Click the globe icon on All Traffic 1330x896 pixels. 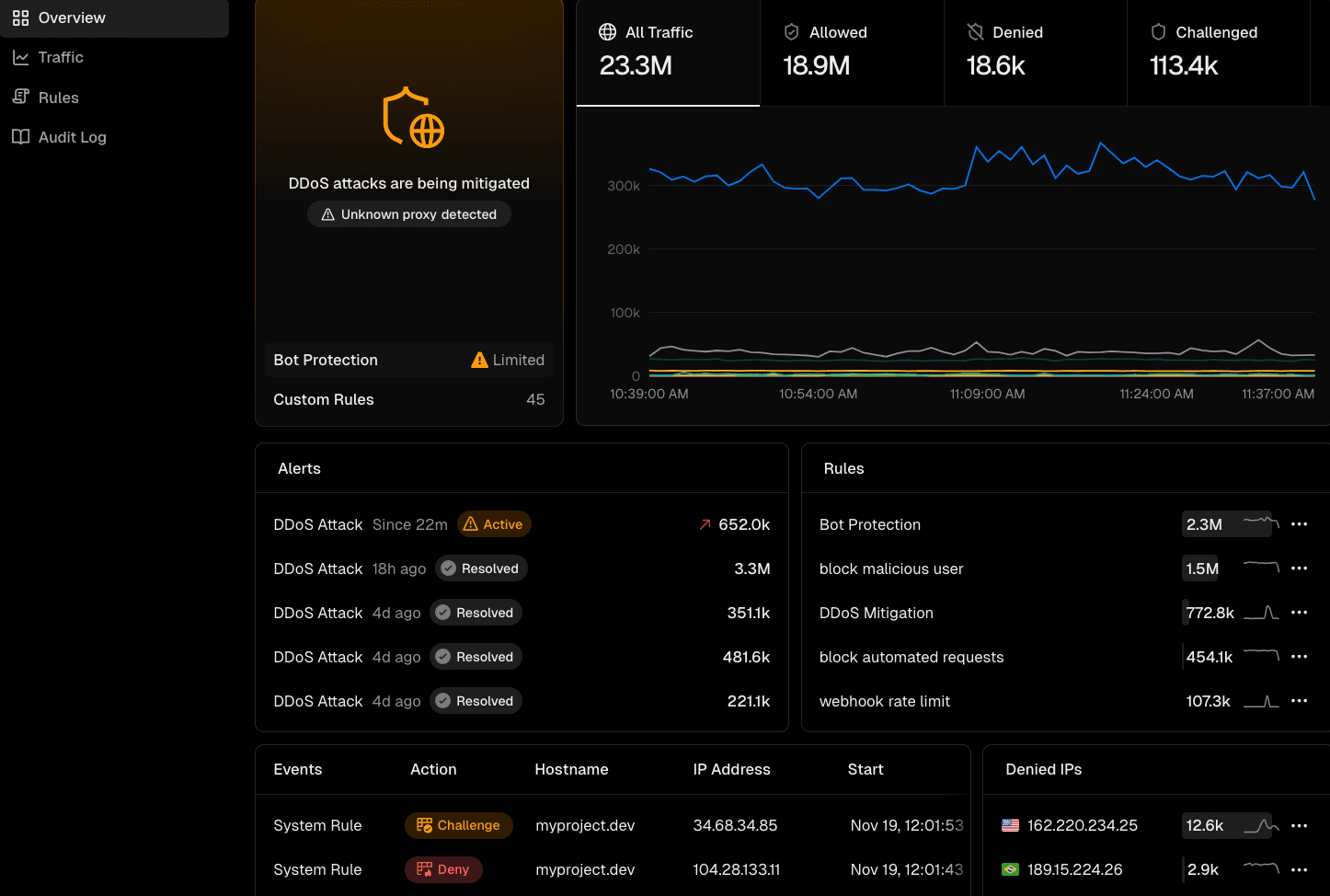(x=607, y=31)
